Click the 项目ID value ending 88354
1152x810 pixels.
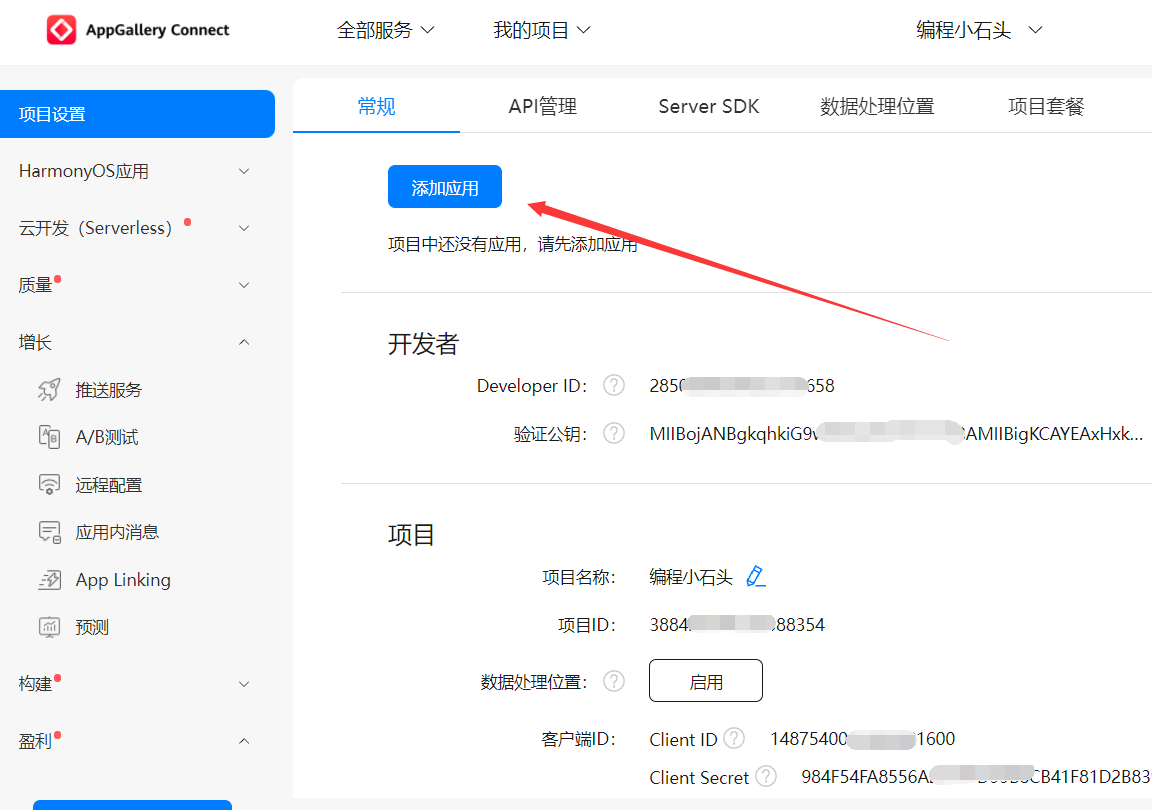(x=737, y=625)
